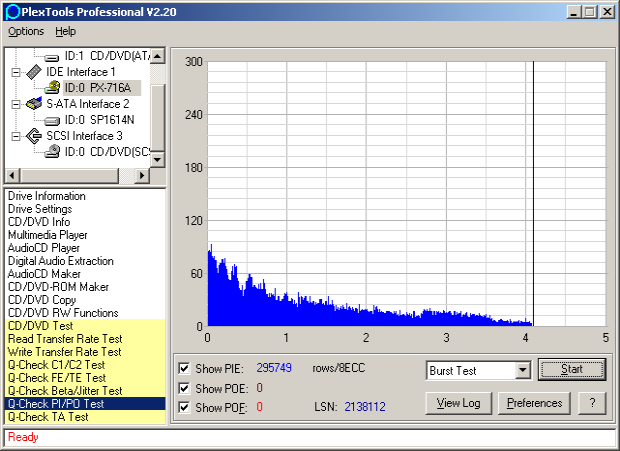Uncheck the Show PIE checkbox
This screenshot has height=451, width=620.
tap(184, 368)
